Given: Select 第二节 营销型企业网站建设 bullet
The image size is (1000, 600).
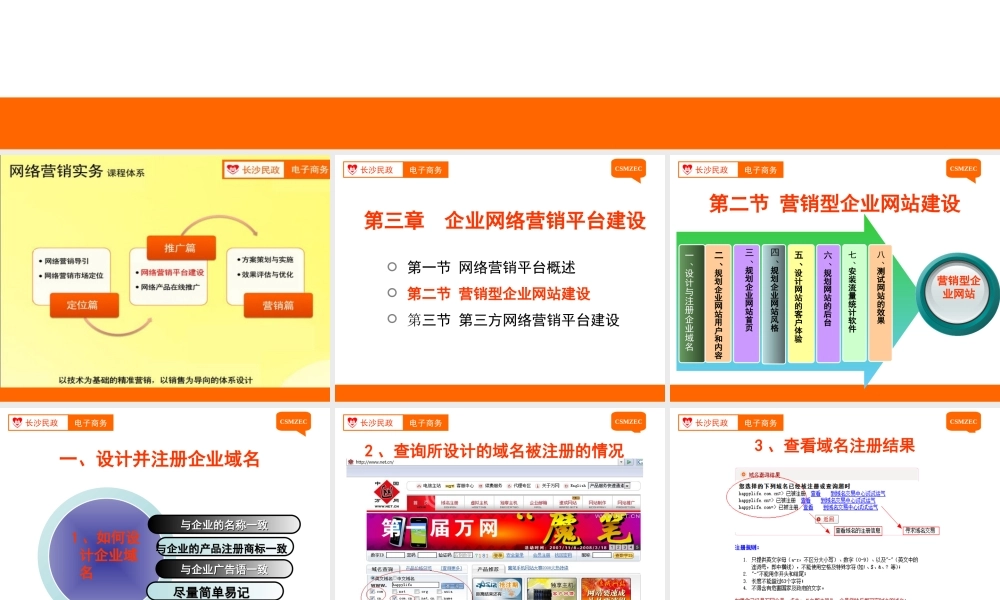Looking at the screenshot, I should tap(498, 293).
